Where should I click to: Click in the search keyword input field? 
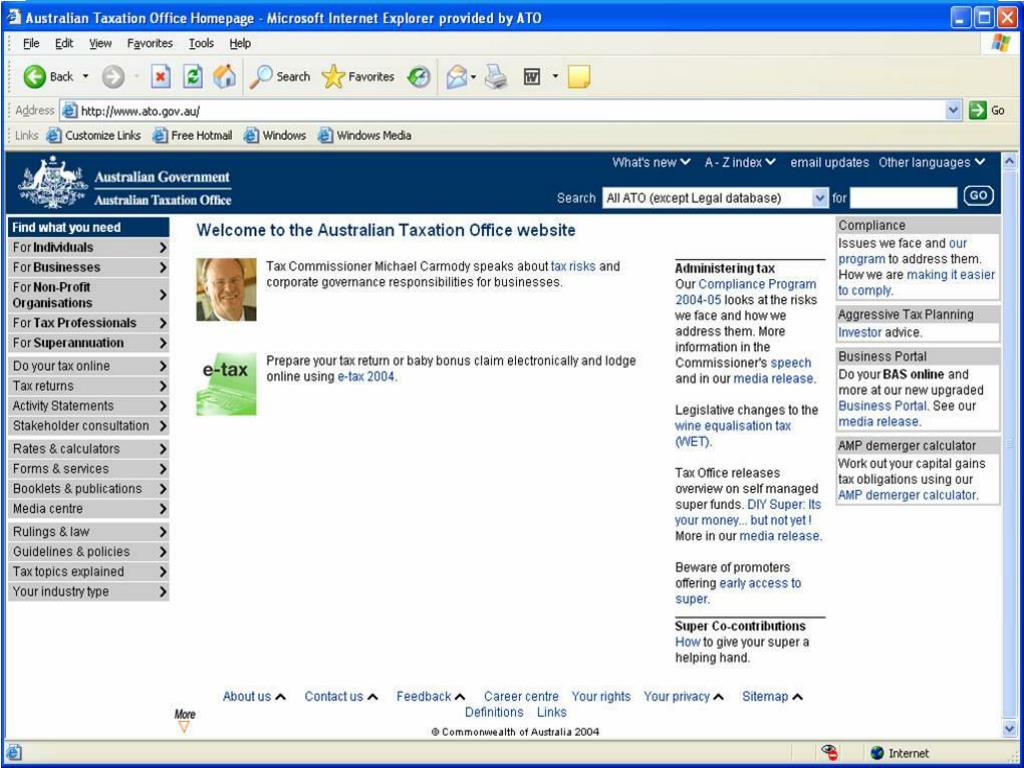pyautogui.click(x=903, y=197)
